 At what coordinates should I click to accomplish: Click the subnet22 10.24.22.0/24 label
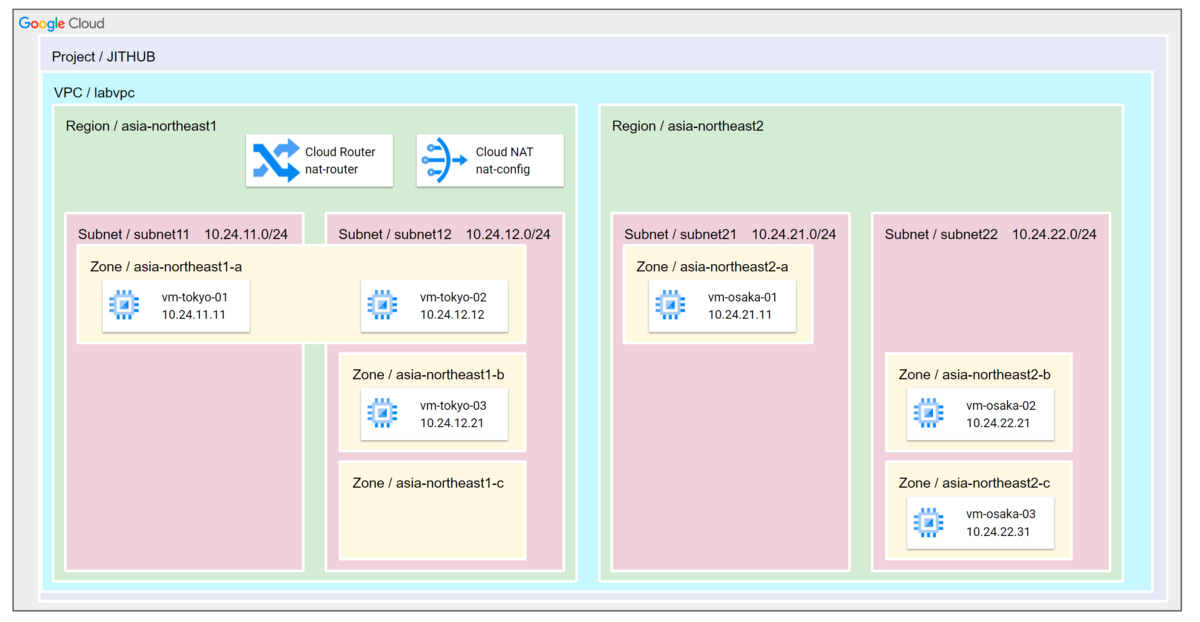tap(990, 234)
